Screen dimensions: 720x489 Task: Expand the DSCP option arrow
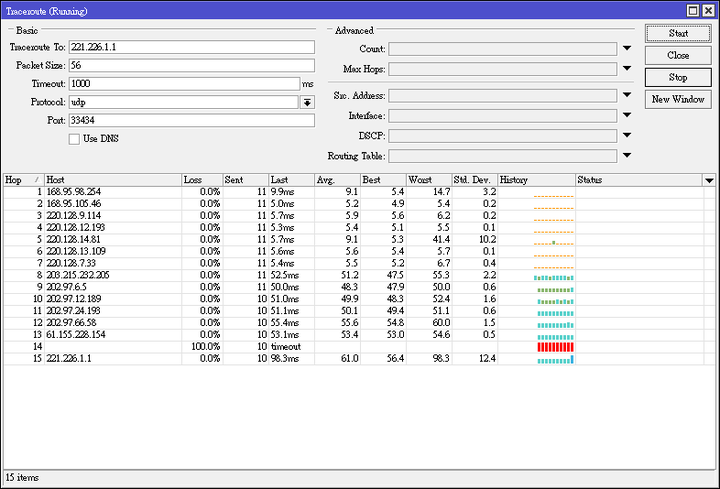click(627, 135)
